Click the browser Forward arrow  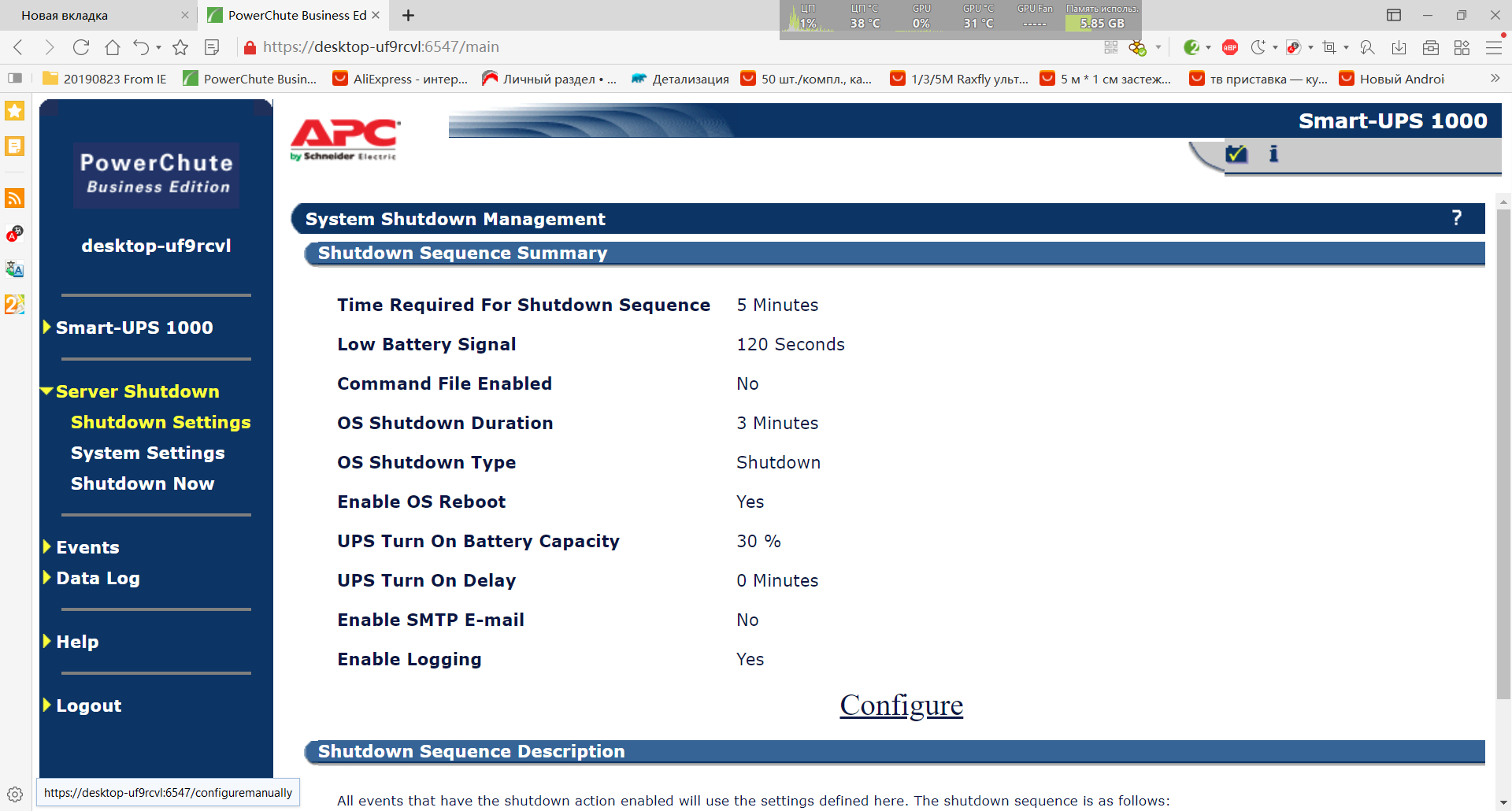[49, 47]
